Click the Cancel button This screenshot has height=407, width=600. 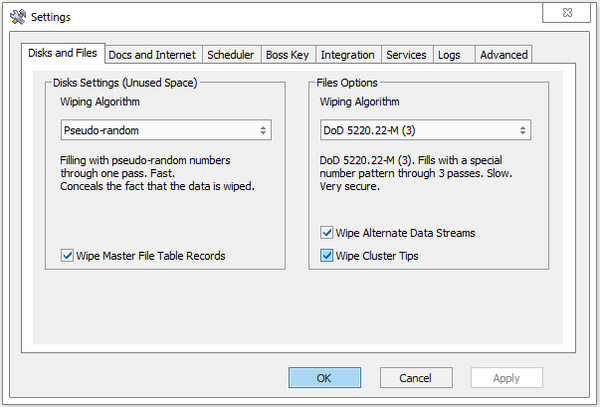point(416,378)
